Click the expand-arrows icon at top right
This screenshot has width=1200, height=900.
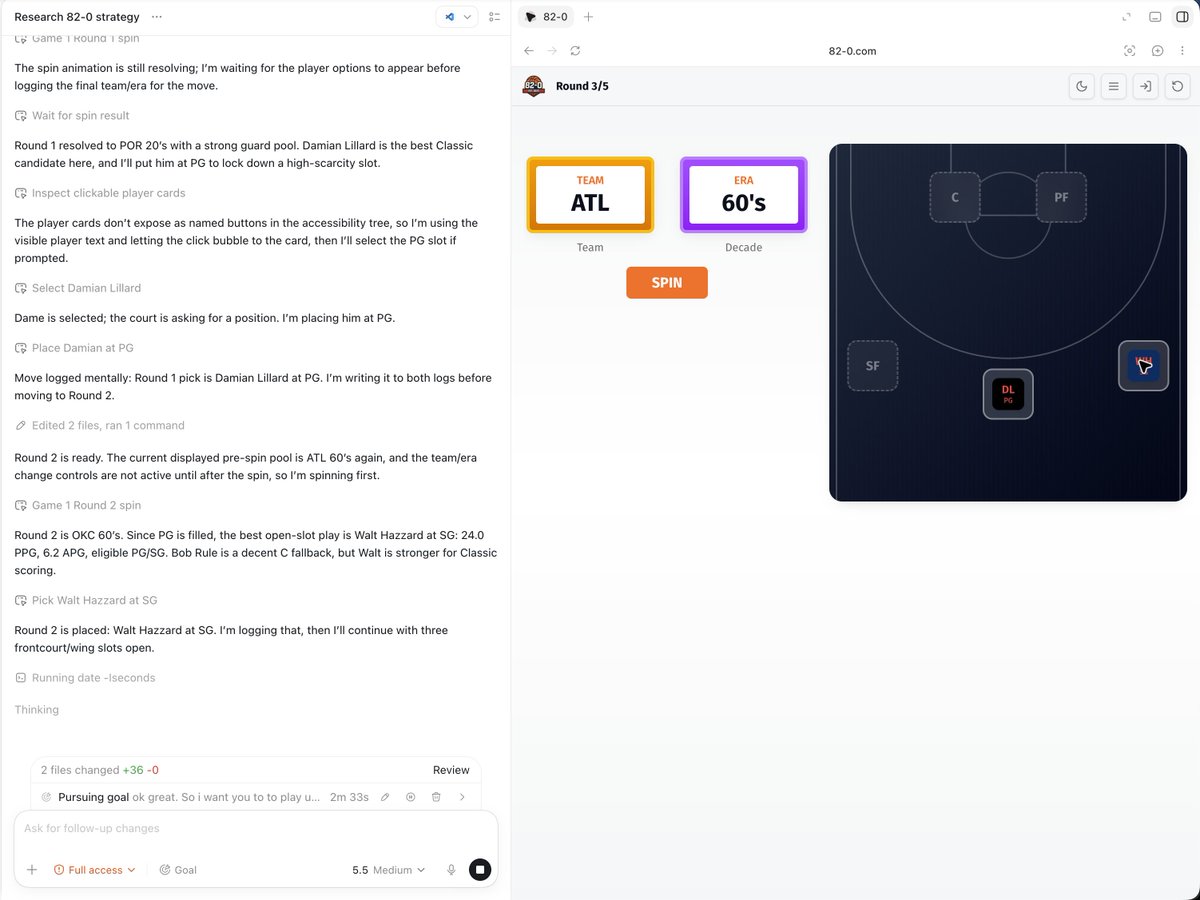tap(1127, 17)
